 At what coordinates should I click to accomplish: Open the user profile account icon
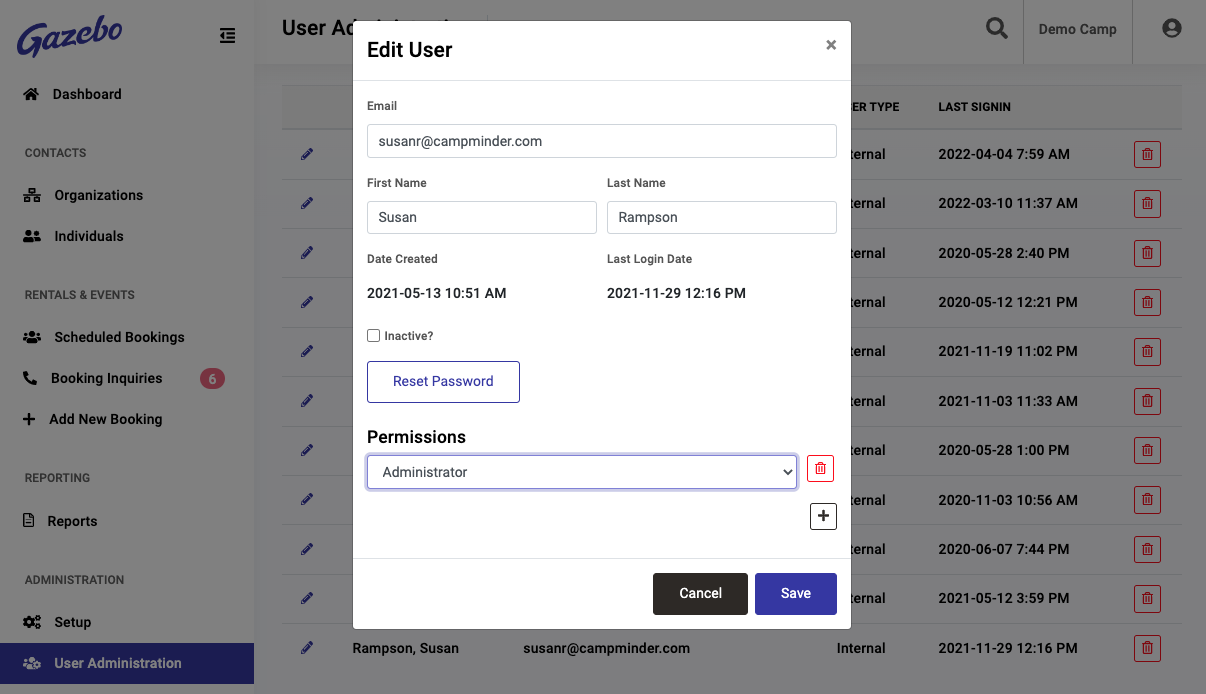[1172, 29]
